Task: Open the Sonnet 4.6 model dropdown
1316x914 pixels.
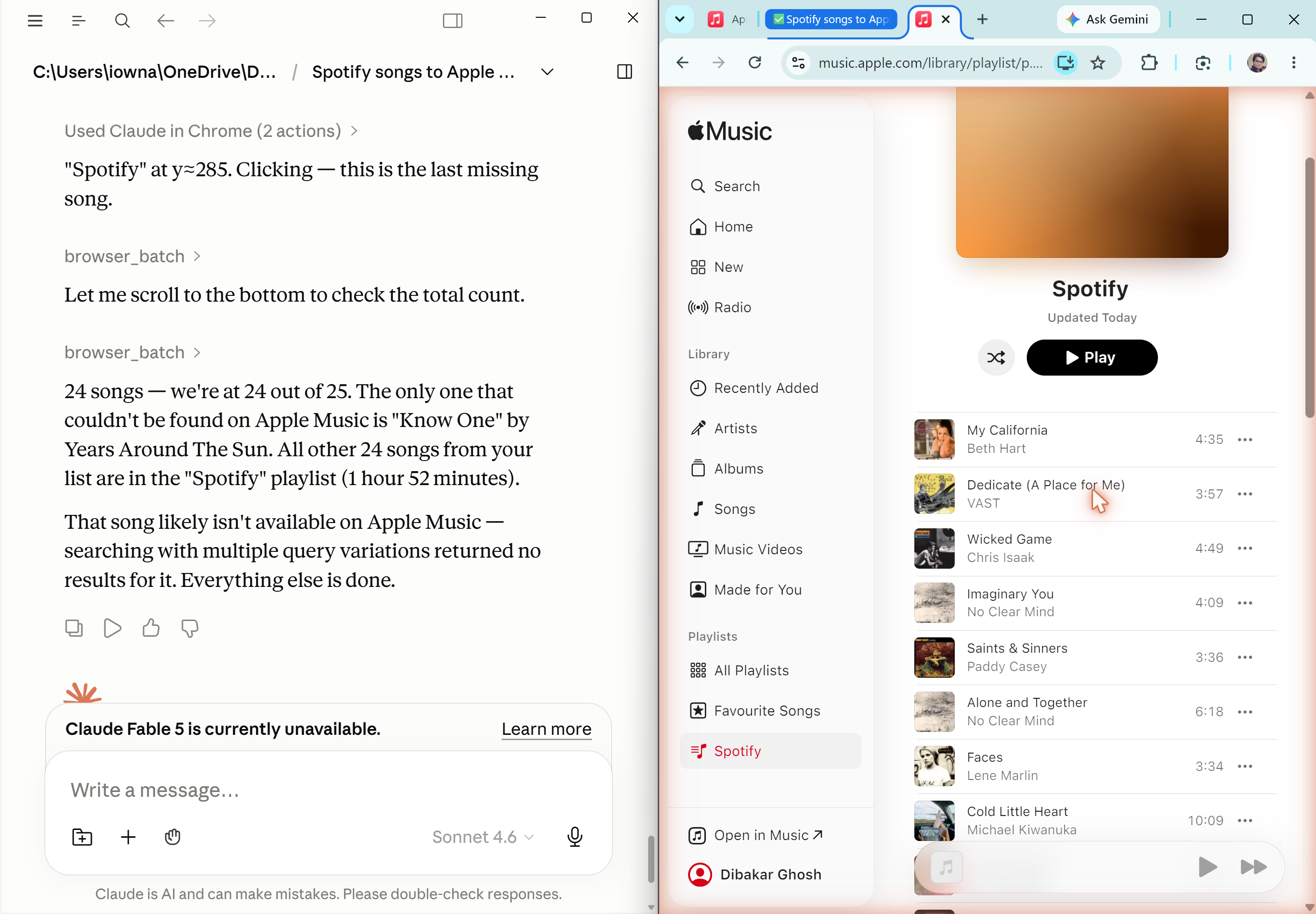Action: (x=482, y=837)
